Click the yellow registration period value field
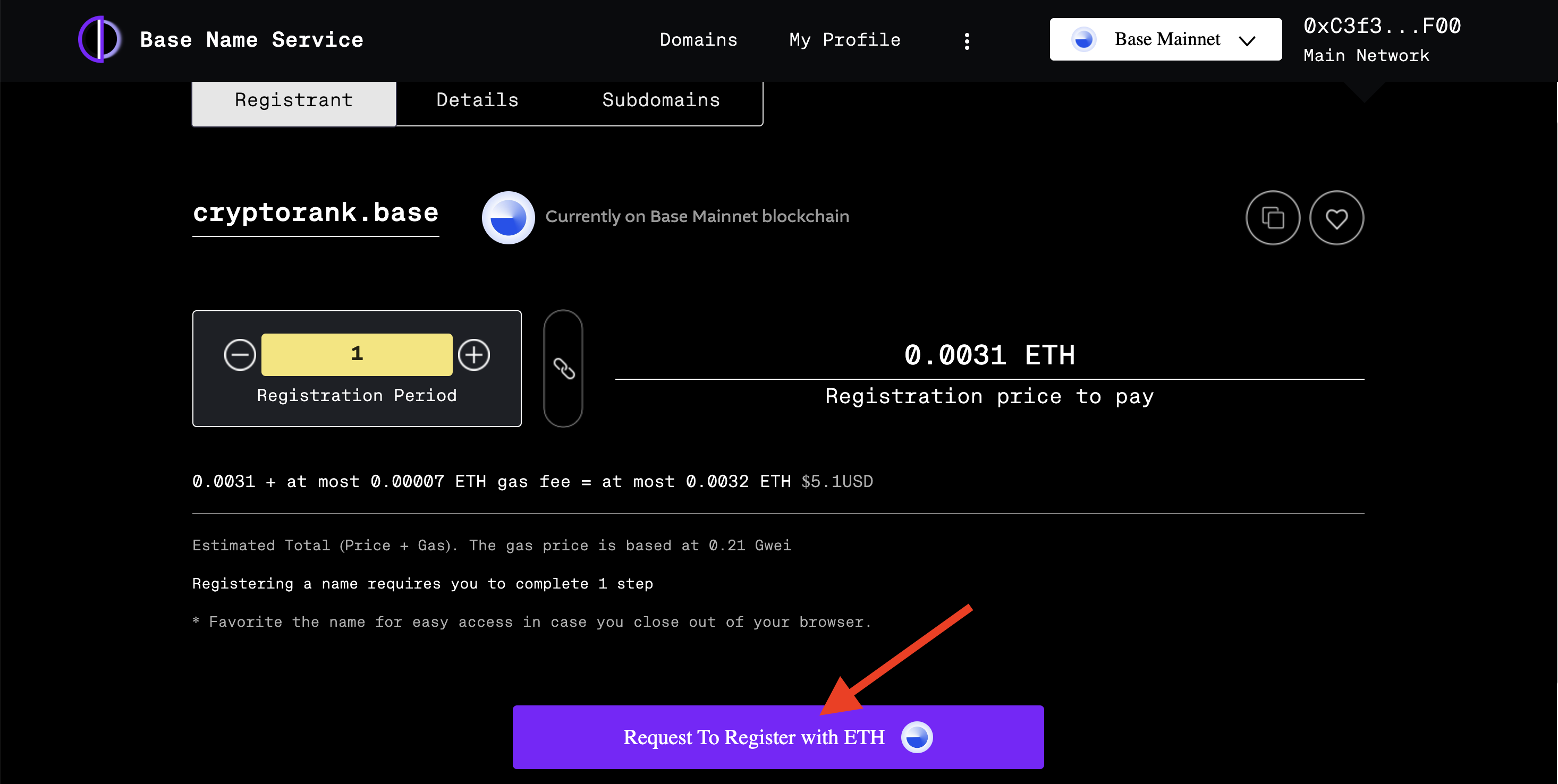This screenshot has height=784, width=1558. point(357,354)
